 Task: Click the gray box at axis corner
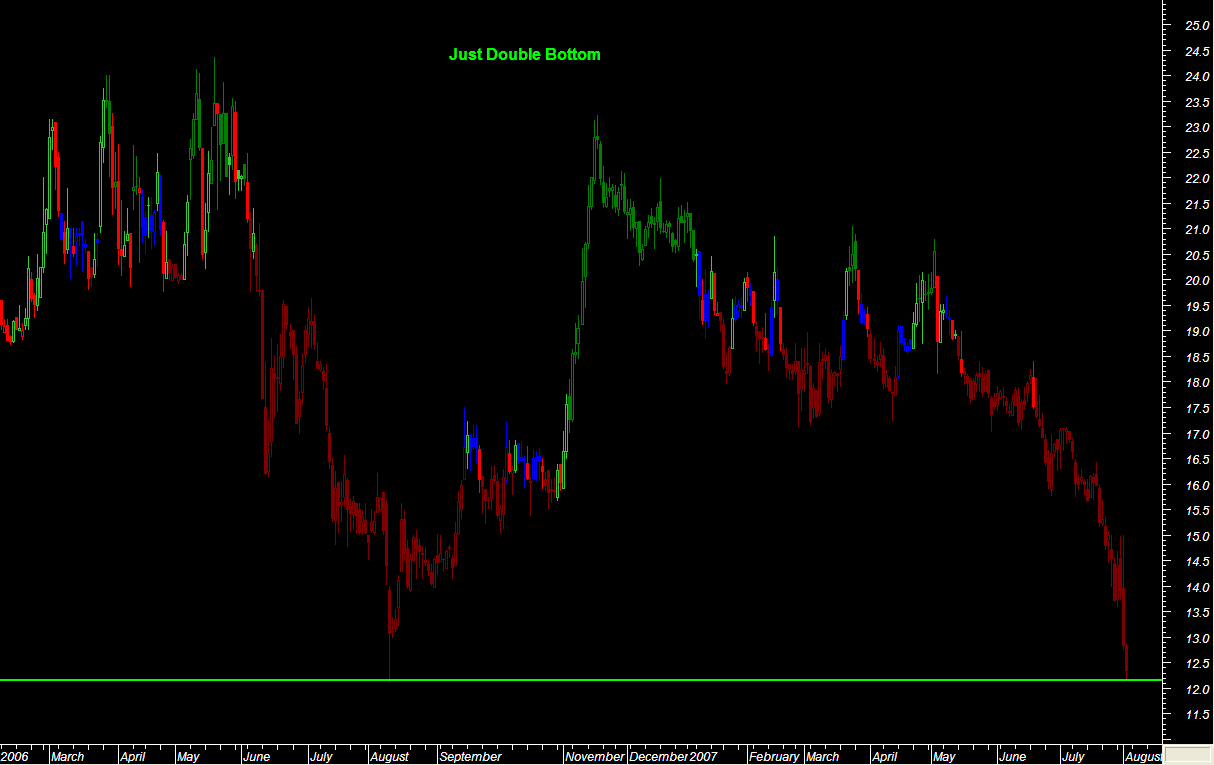[x=1187, y=755]
